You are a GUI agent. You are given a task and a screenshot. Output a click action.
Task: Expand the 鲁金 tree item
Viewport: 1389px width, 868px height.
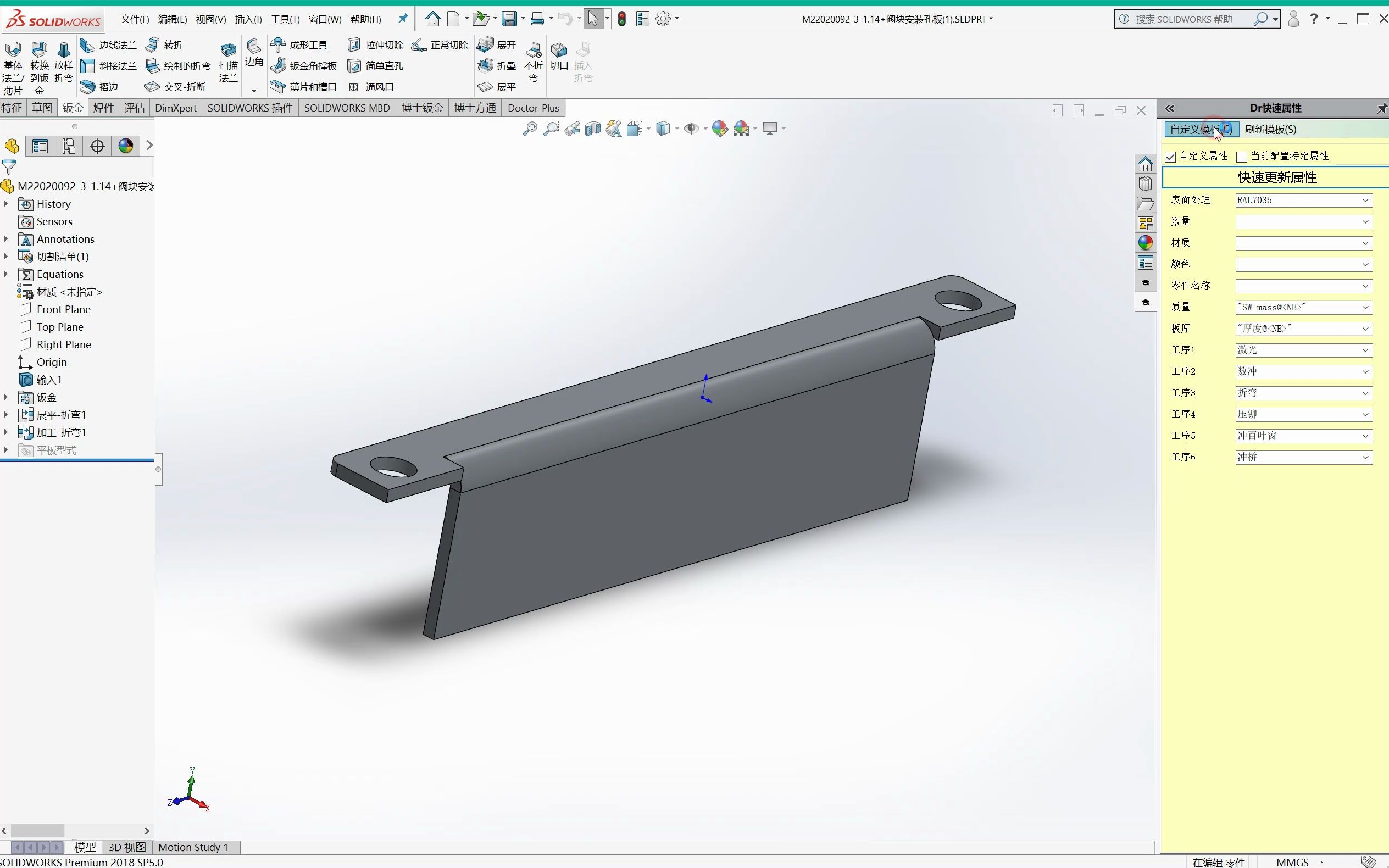[x=9, y=397]
